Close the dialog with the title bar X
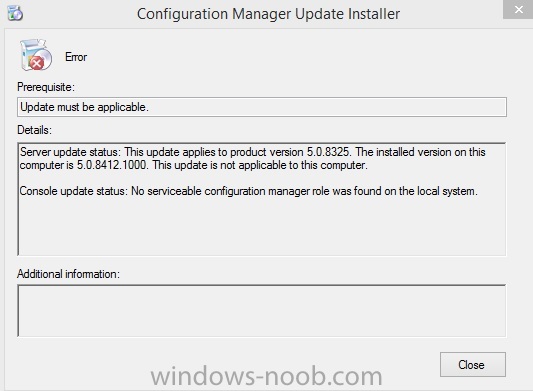The image size is (533, 391). (x=518, y=10)
